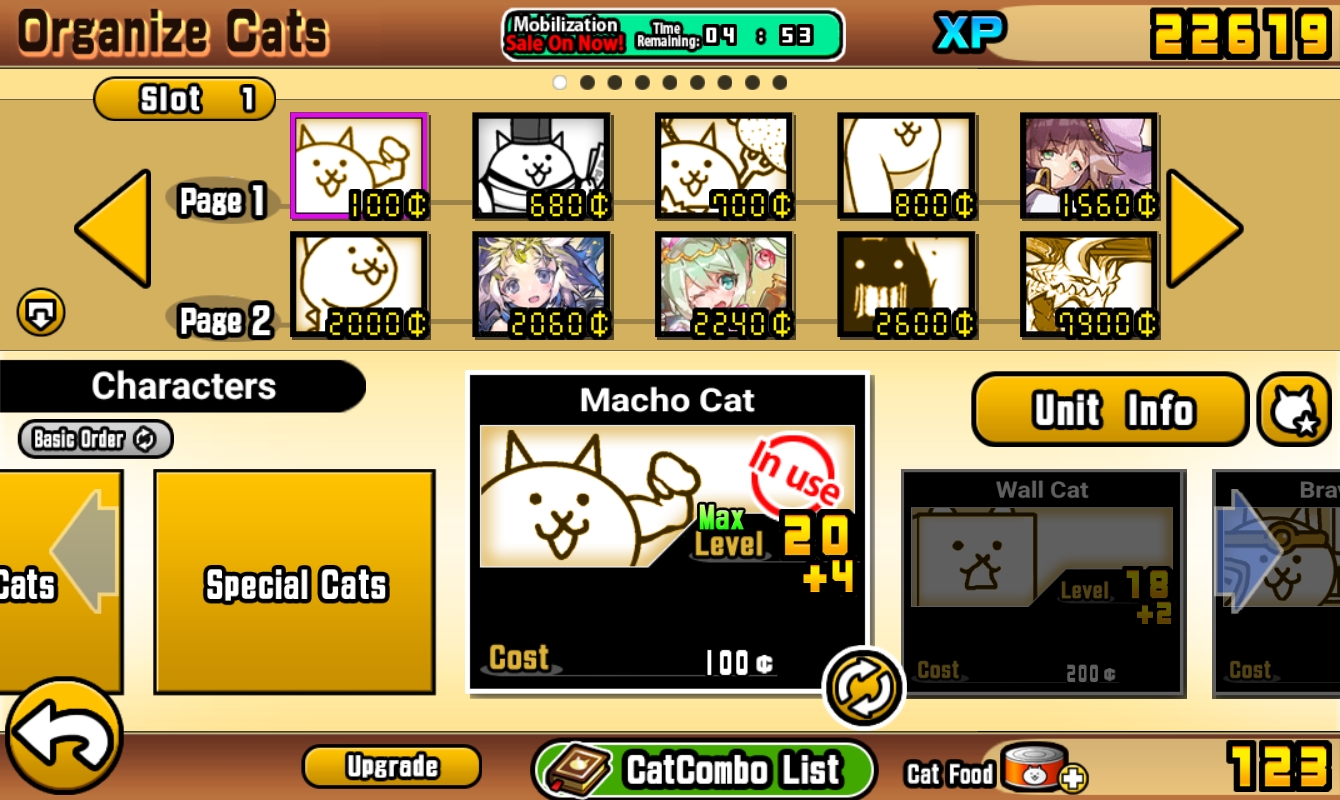Go to previous lineup with left arrow

coord(113,229)
